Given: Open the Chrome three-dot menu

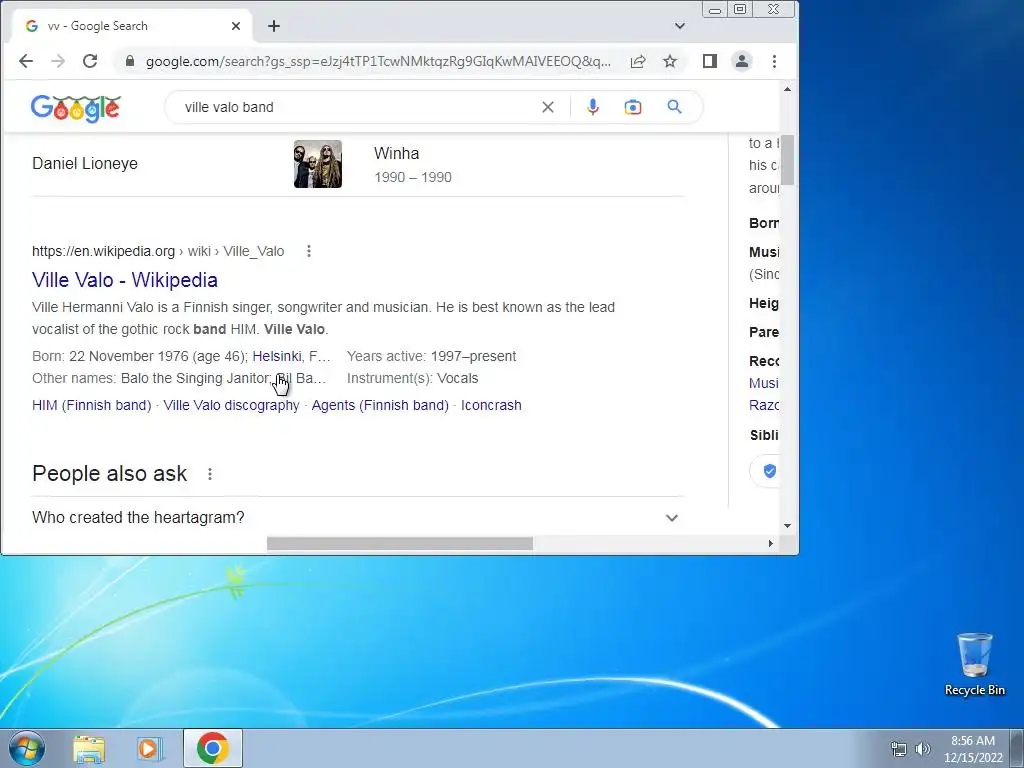Looking at the screenshot, I should coord(774,61).
